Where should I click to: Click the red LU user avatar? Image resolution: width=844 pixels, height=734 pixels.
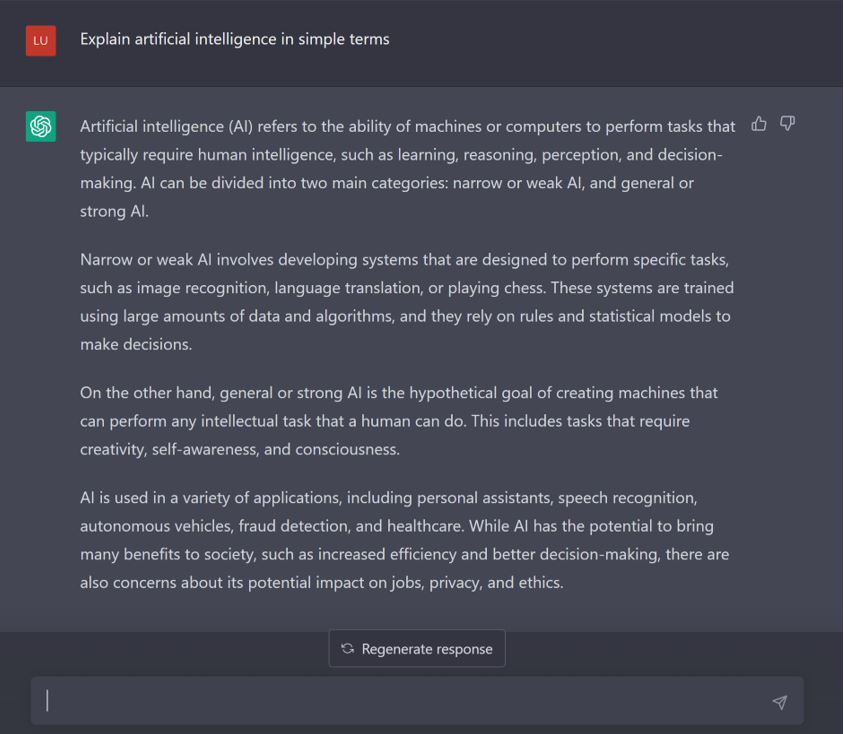41,41
